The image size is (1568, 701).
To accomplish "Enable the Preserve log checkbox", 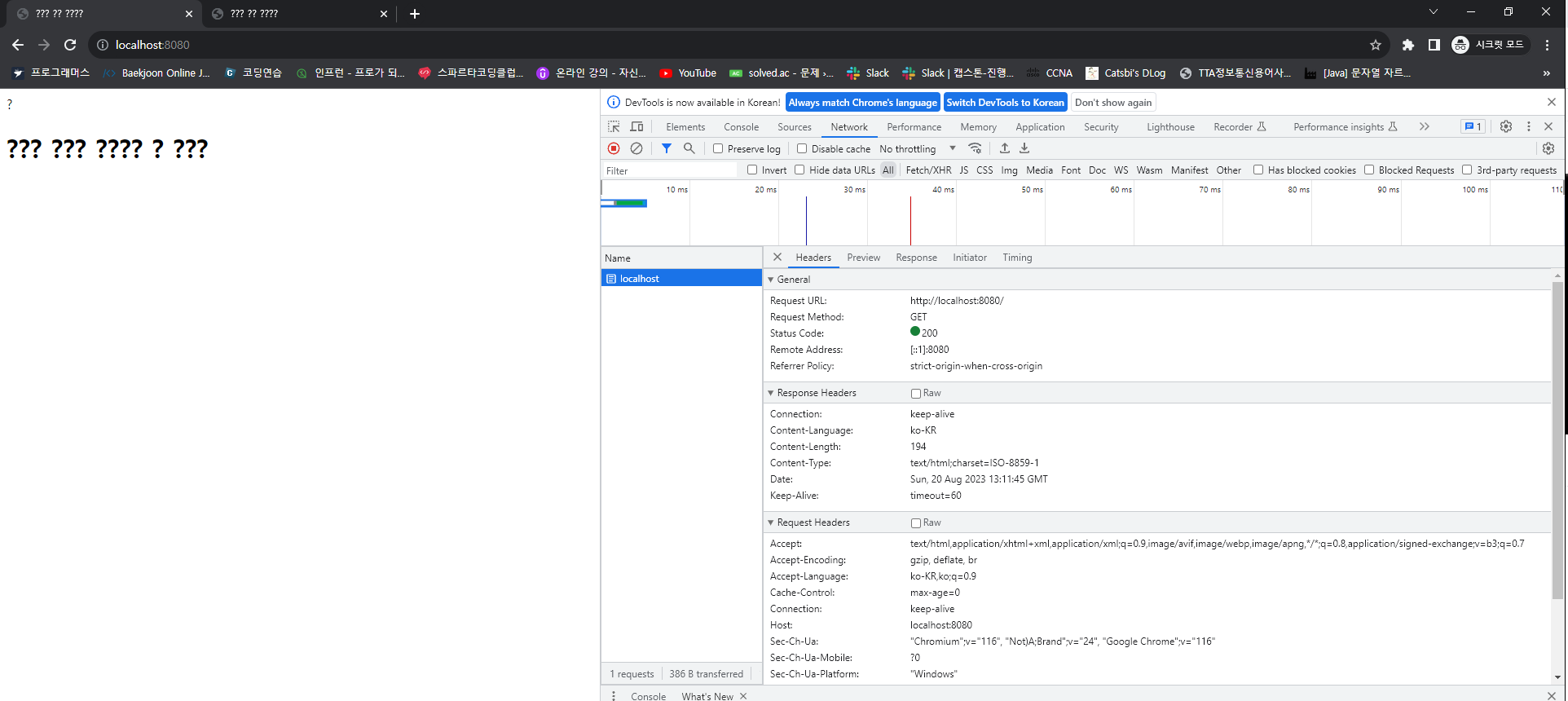I will coord(718,148).
